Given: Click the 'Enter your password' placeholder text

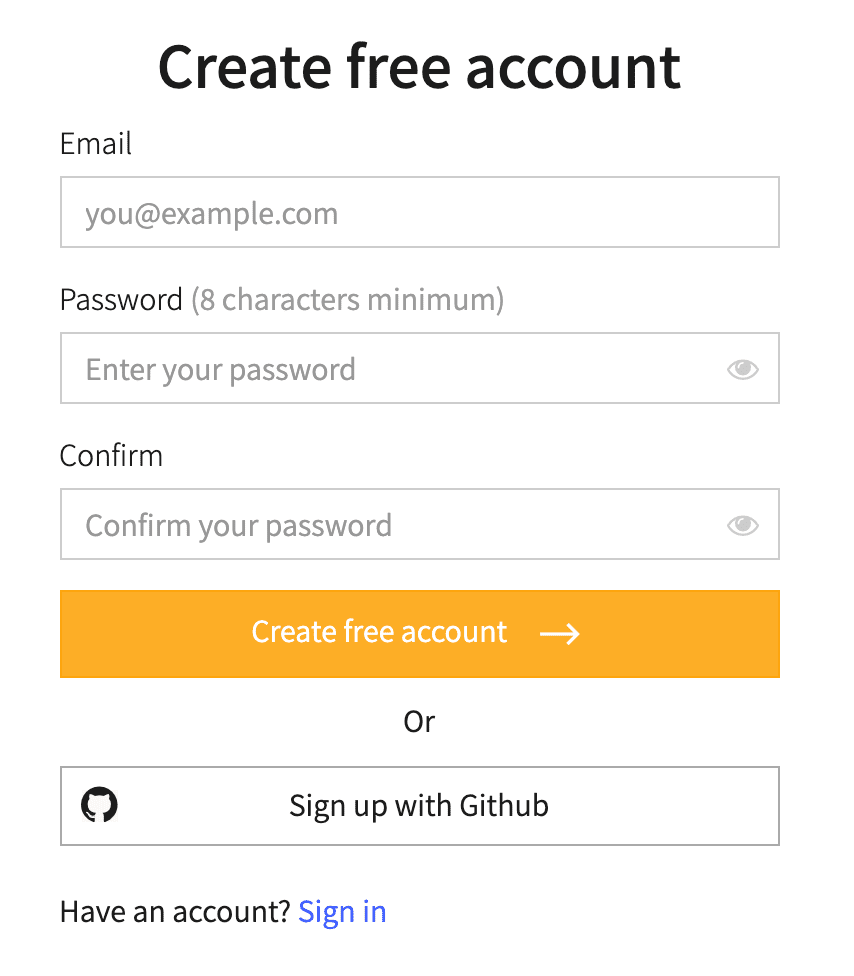Looking at the screenshot, I should pyautogui.click(x=220, y=370).
